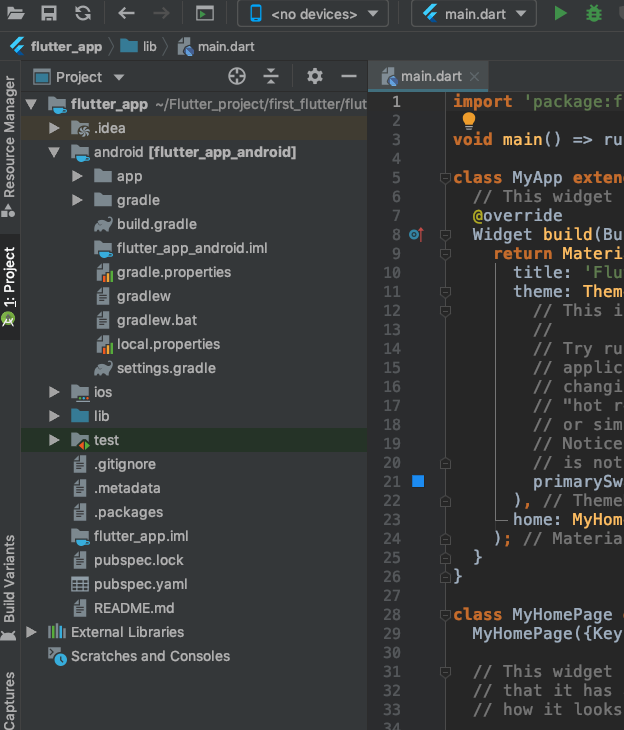Expand the gradle folder
Viewport: 624px width, 730px height.
[77, 200]
